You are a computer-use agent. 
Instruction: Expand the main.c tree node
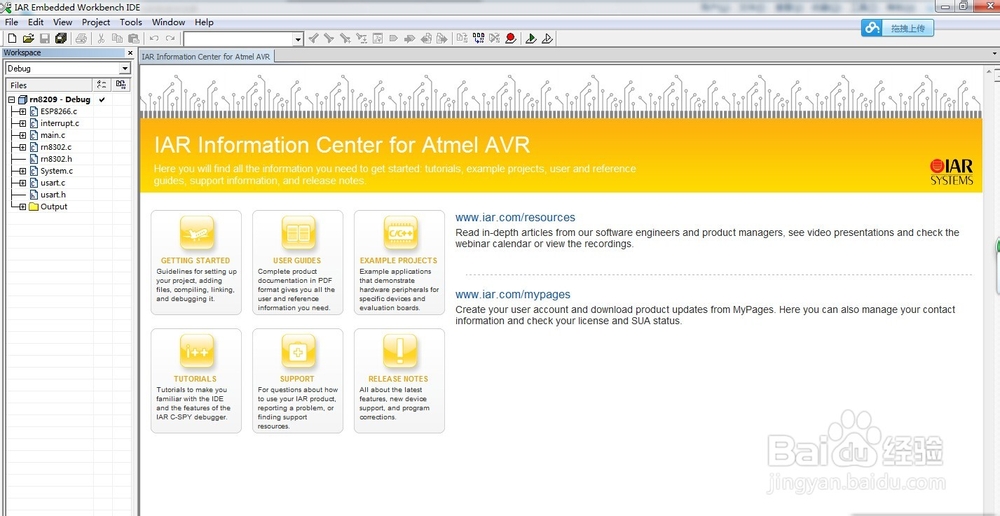(22, 135)
